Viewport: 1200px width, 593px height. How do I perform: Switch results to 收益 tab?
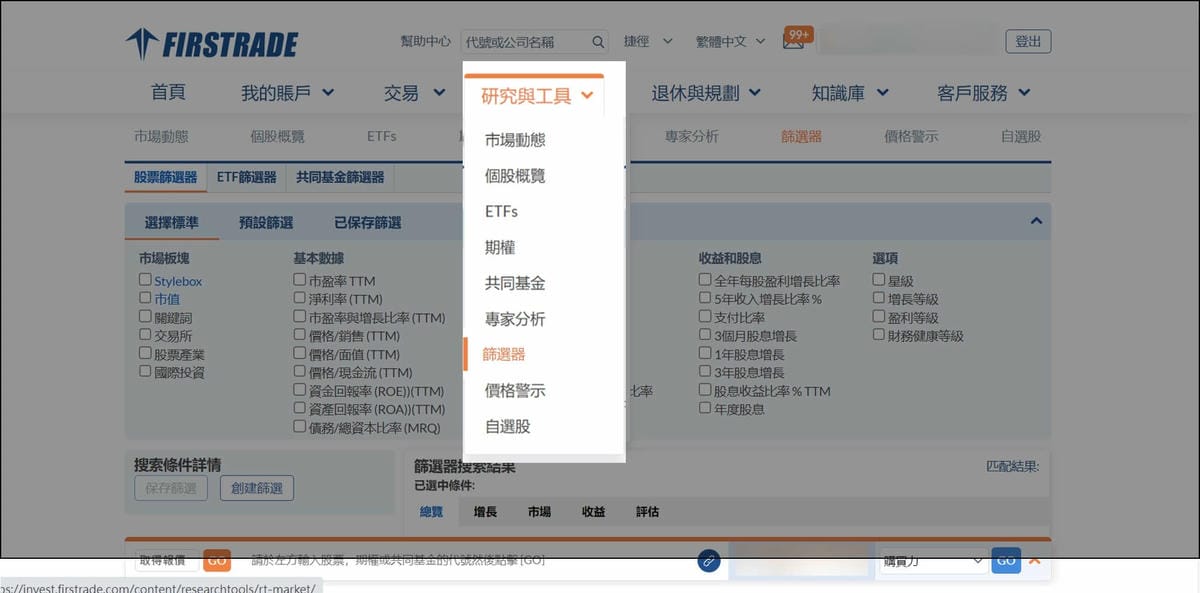pyautogui.click(x=593, y=512)
